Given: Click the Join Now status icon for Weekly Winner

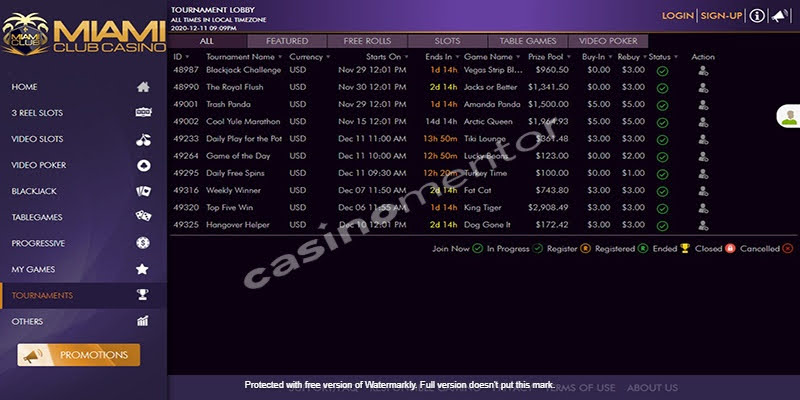Looking at the screenshot, I should point(662,191).
